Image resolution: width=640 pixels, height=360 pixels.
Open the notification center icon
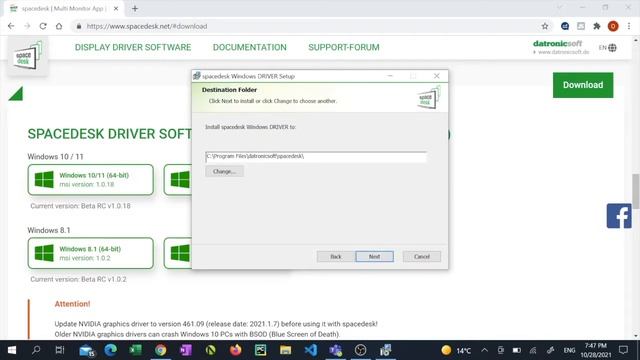(623, 350)
